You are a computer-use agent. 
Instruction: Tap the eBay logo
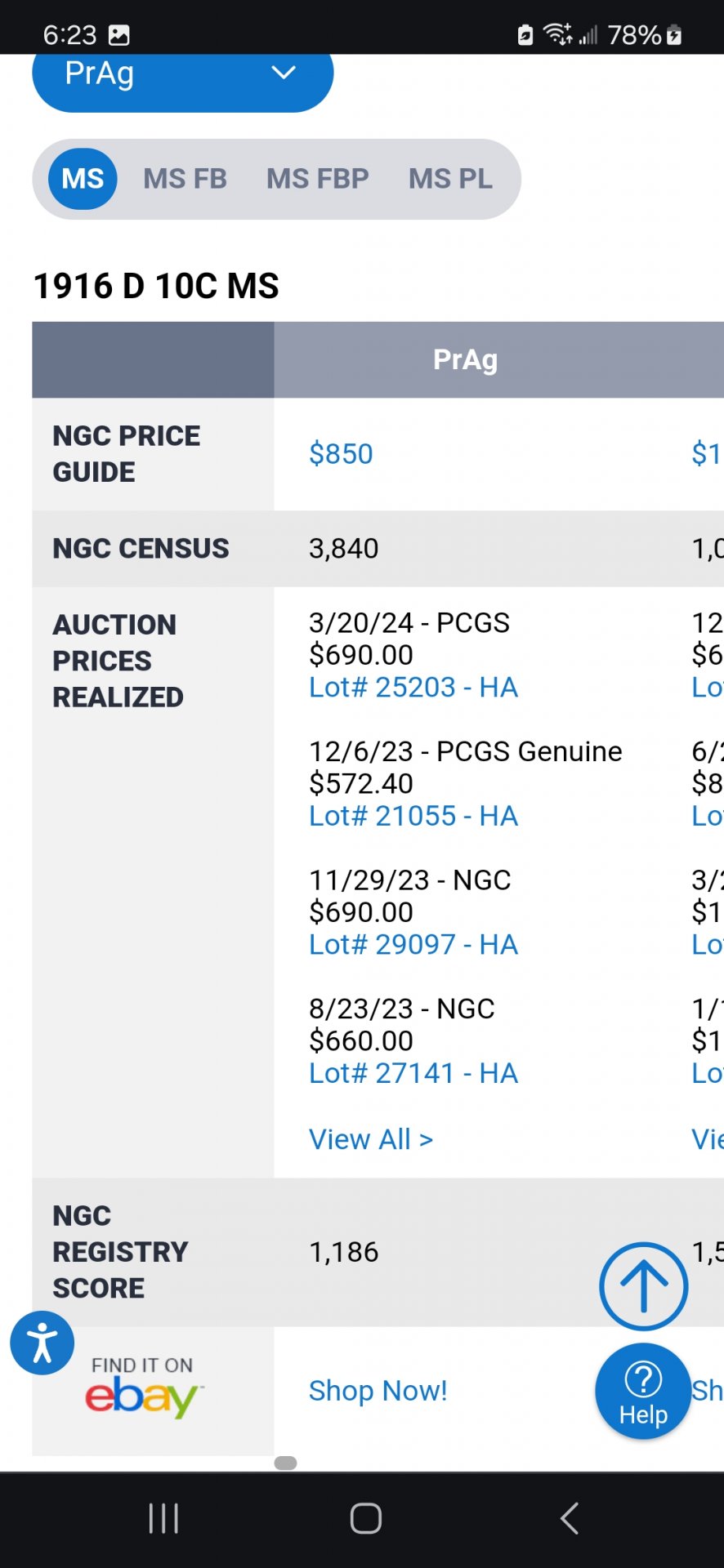143,1396
